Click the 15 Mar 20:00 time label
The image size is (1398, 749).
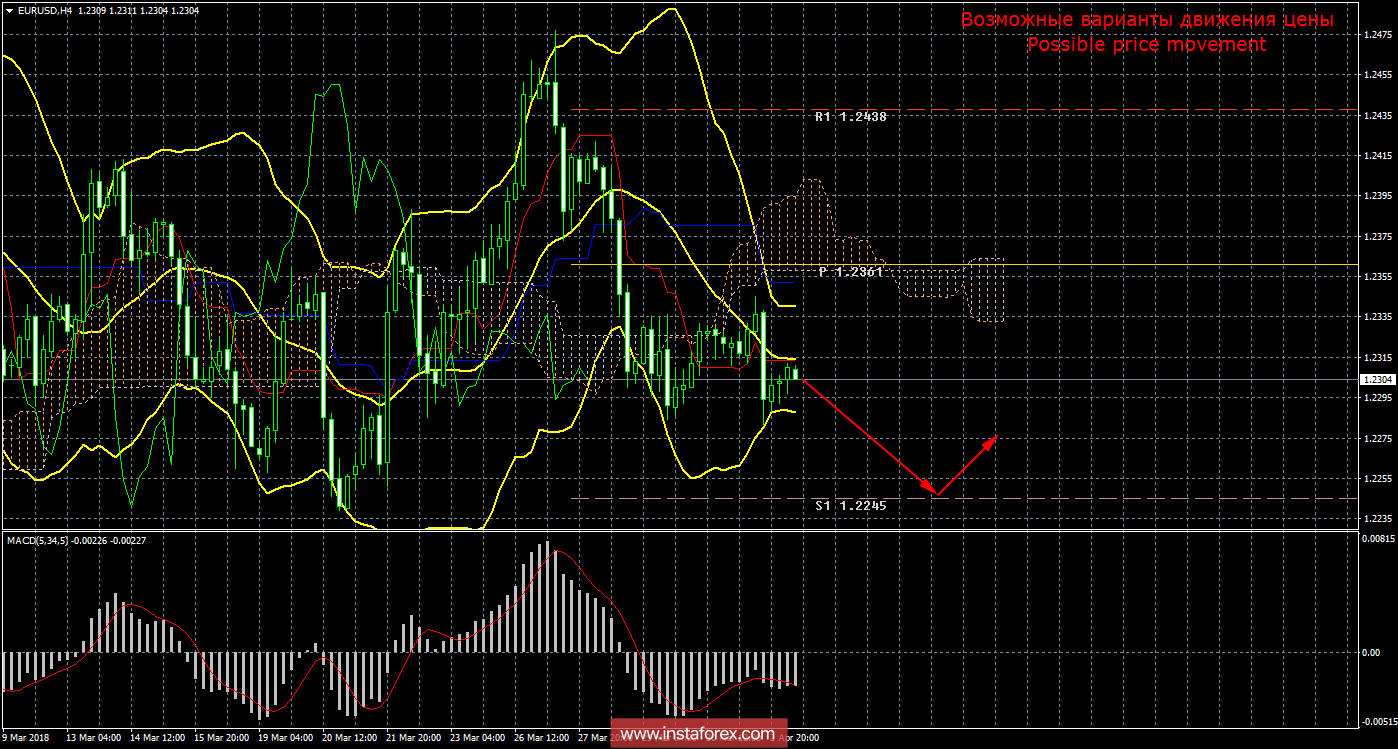coord(221,738)
